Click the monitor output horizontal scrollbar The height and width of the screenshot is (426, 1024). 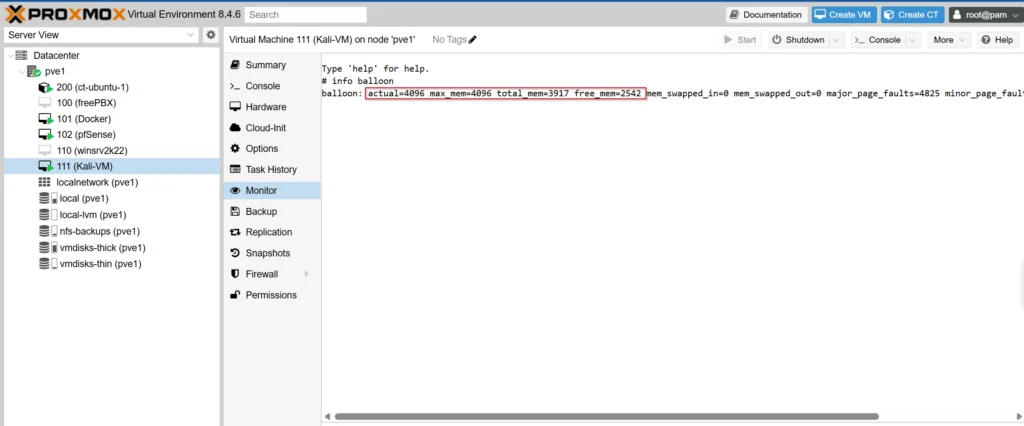point(607,416)
